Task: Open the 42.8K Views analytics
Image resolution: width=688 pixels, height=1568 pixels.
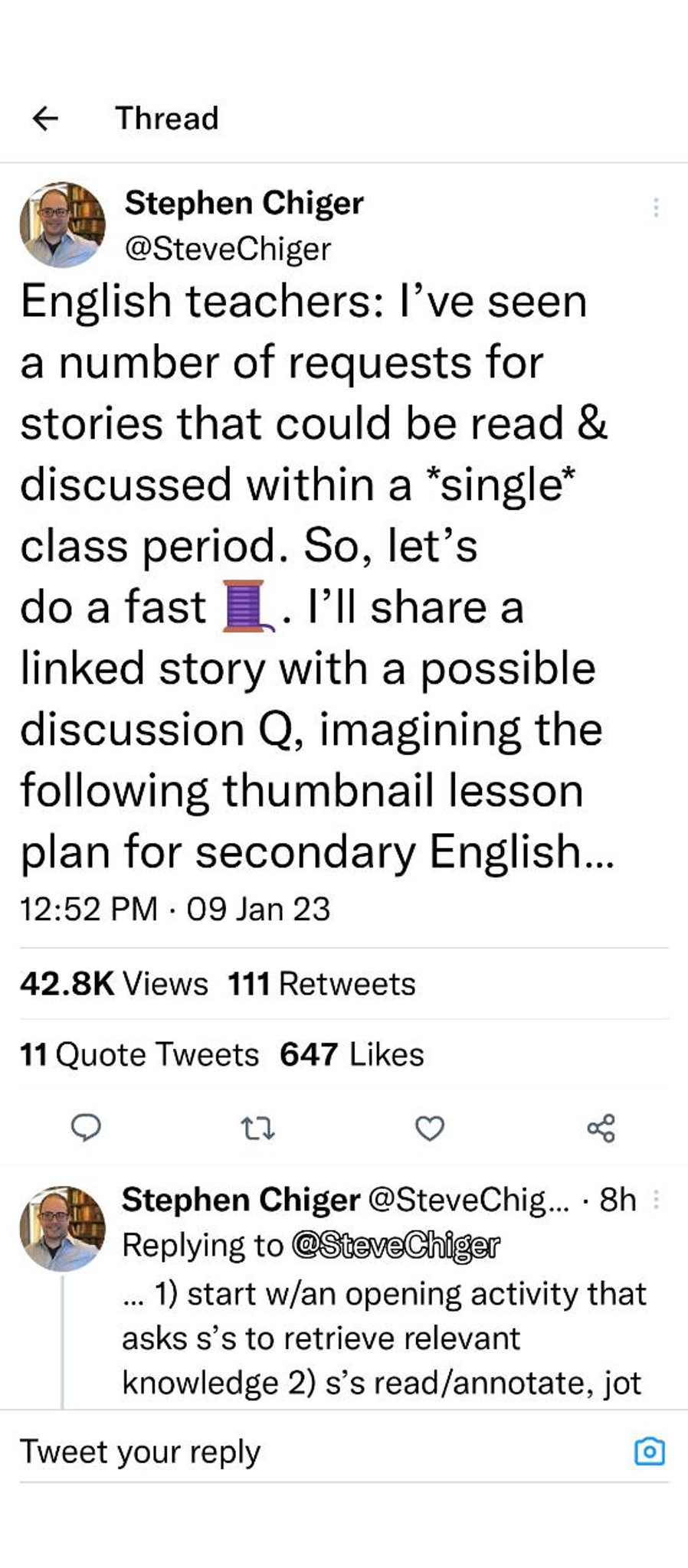Action: [x=114, y=984]
